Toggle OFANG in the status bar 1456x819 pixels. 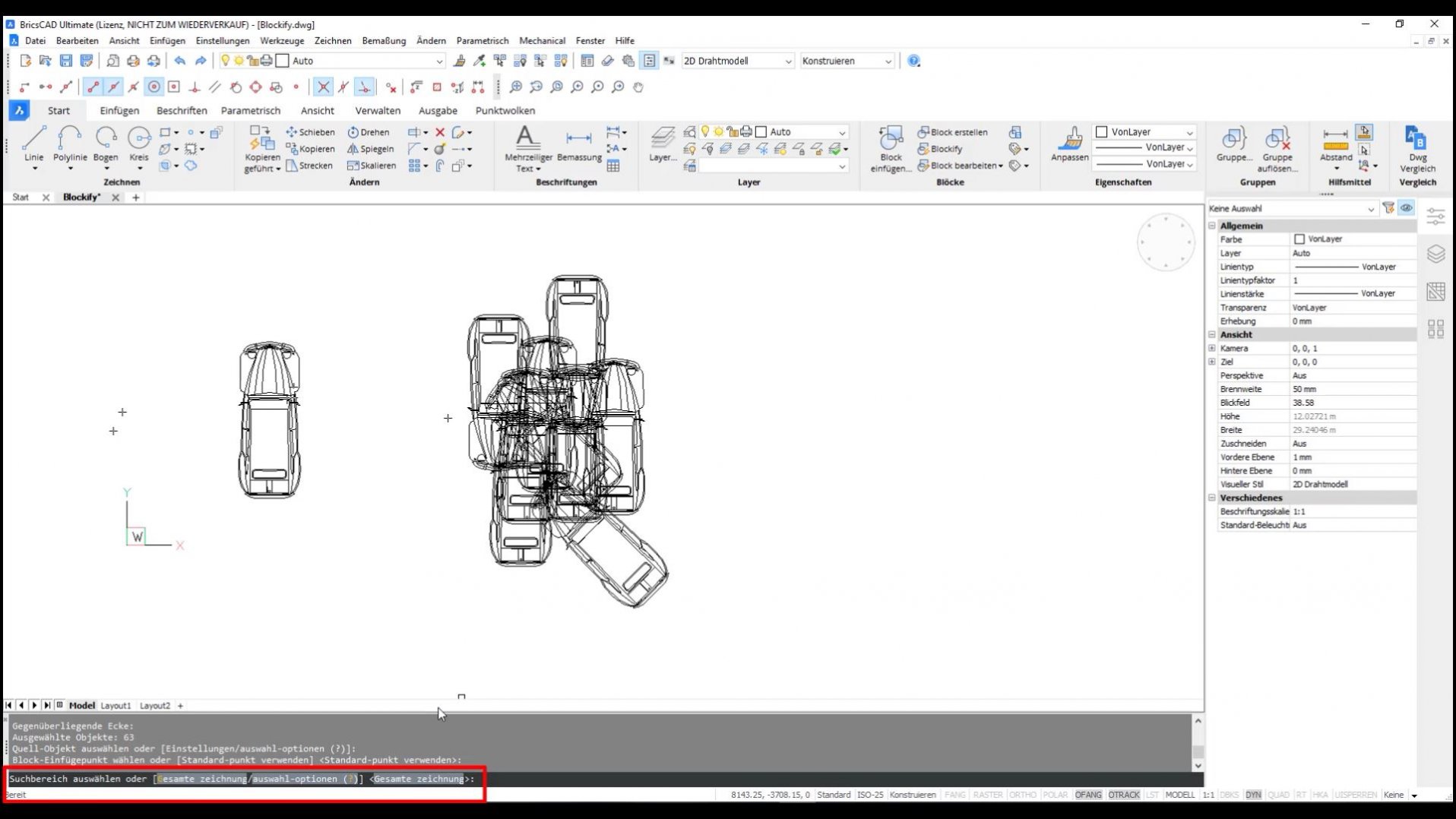pyautogui.click(x=1088, y=795)
